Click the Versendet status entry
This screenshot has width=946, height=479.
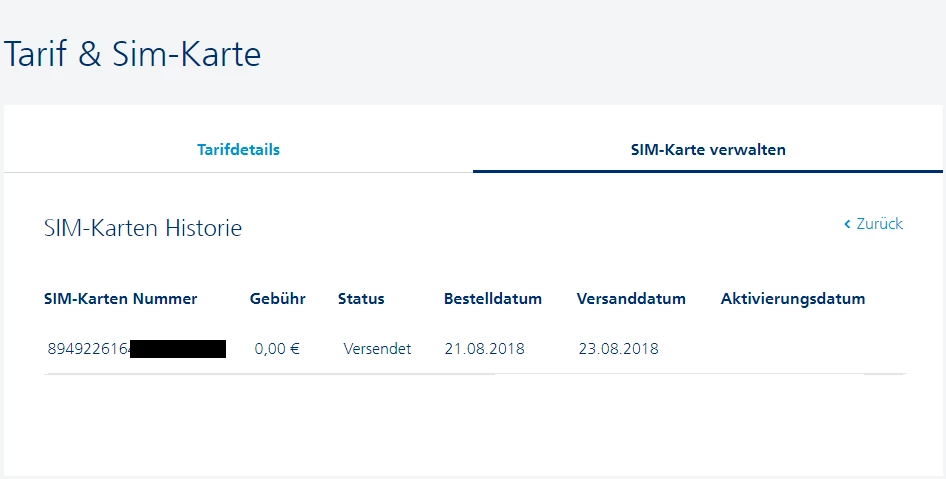click(377, 349)
